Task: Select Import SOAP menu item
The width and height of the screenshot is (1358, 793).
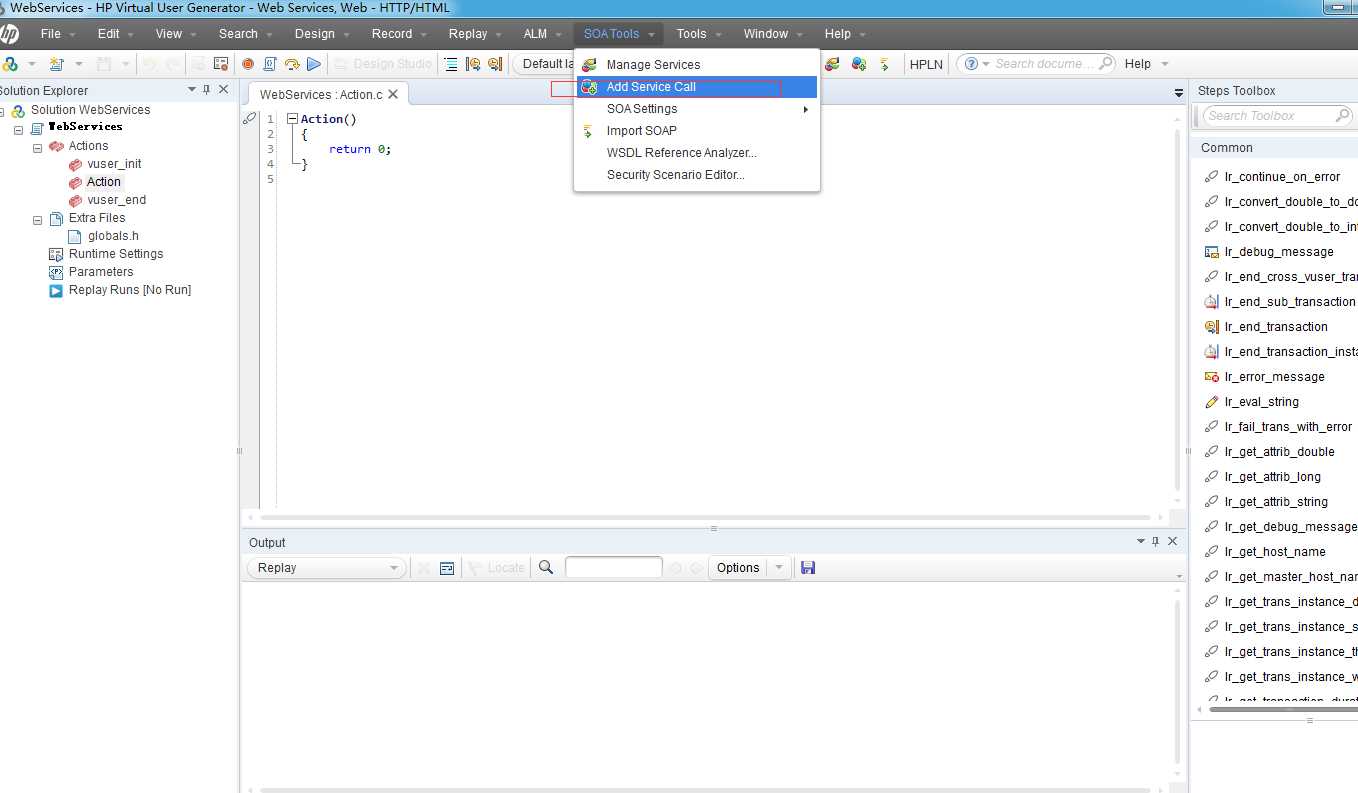Action: click(697, 131)
